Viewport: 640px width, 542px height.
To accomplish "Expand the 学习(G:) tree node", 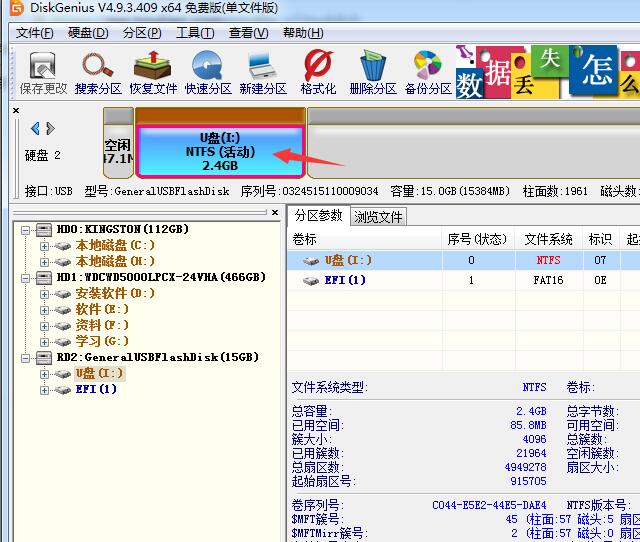I will [44, 342].
